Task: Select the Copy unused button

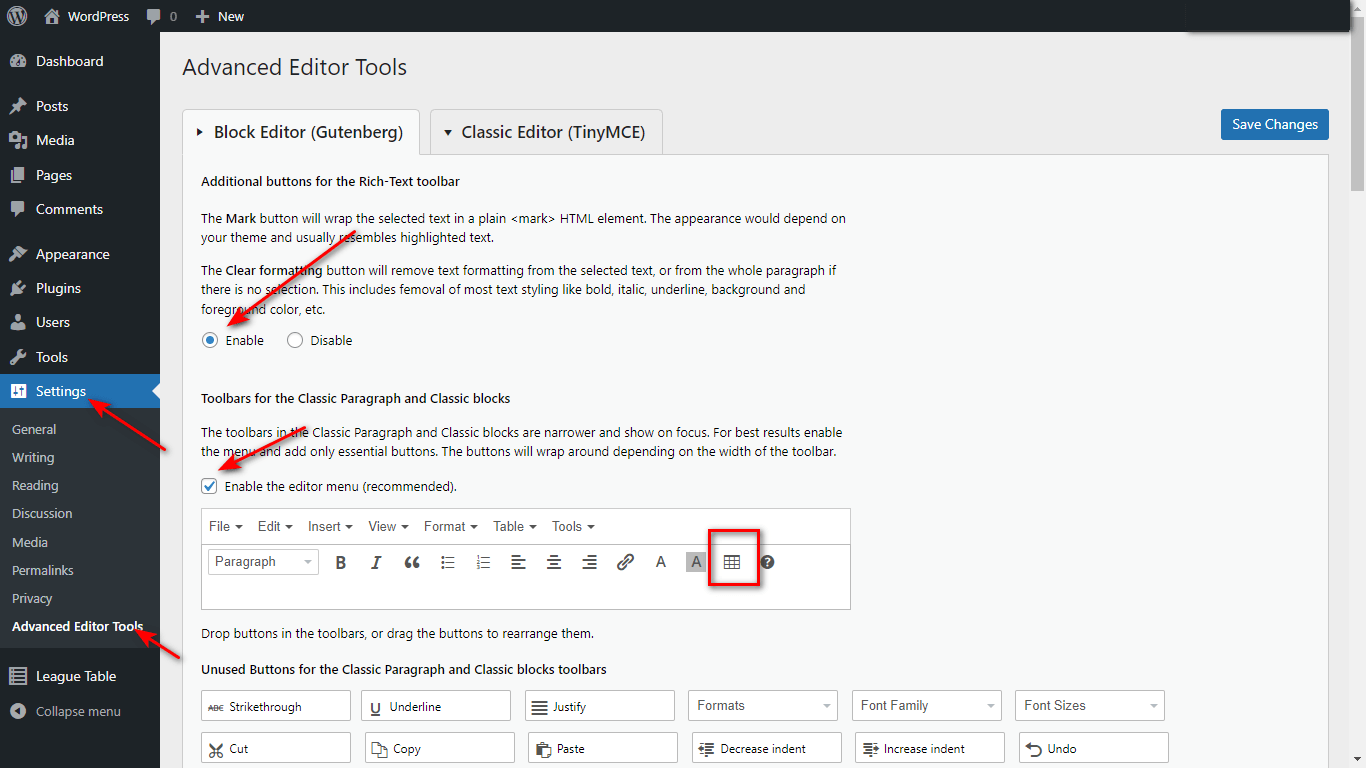Action: 440,748
